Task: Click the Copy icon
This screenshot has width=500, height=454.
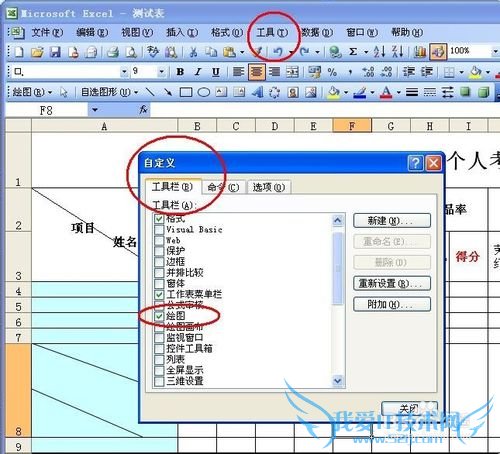Action: click(x=211, y=52)
